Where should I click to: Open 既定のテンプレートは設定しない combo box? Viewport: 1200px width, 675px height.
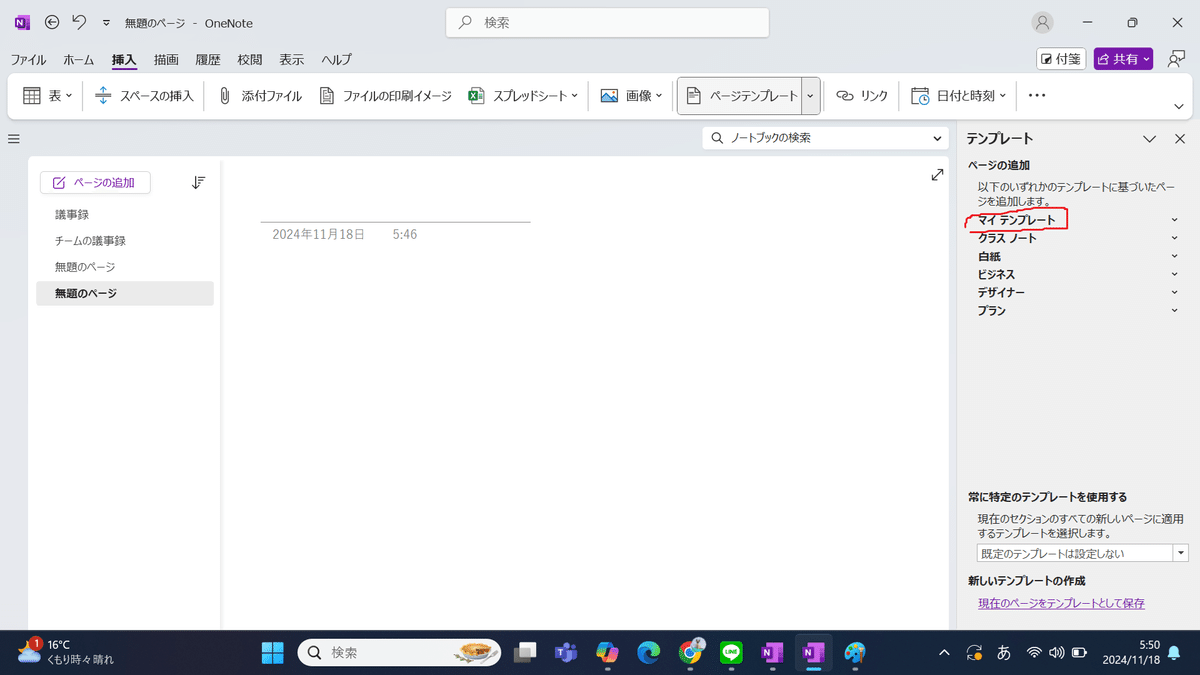pyautogui.click(x=1082, y=553)
